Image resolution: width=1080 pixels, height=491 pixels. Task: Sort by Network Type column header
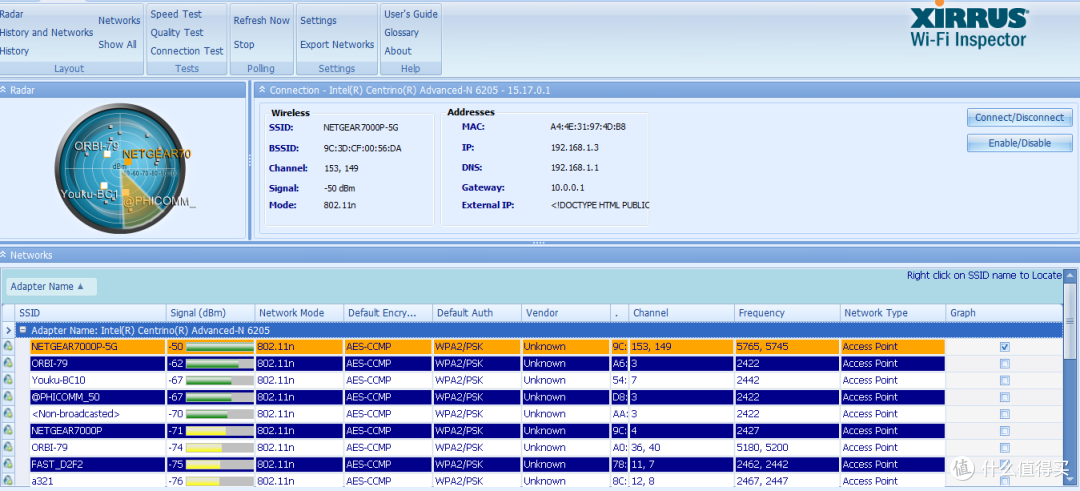(x=893, y=313)
